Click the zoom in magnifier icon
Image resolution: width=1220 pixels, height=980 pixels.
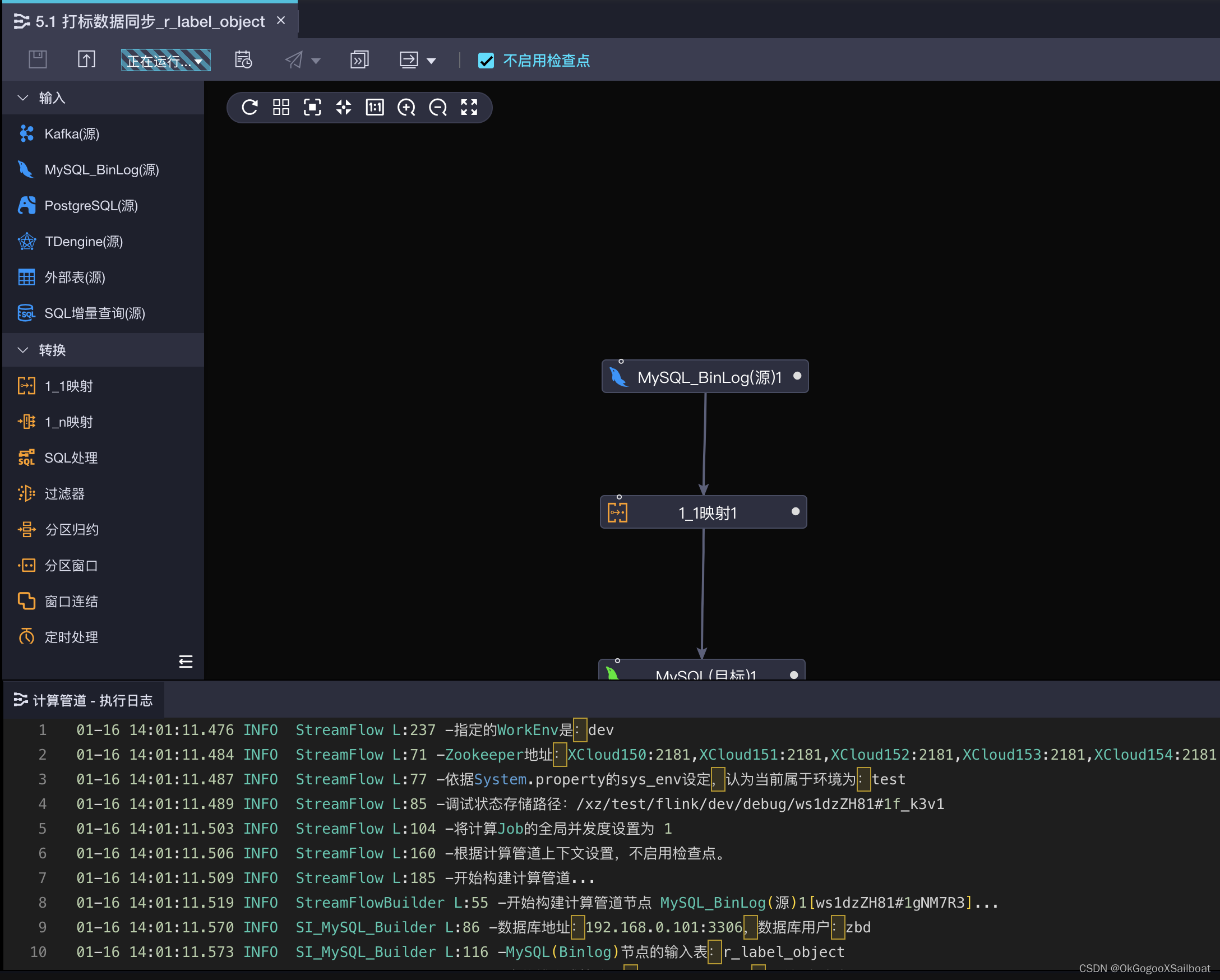(x=406, y=107)
